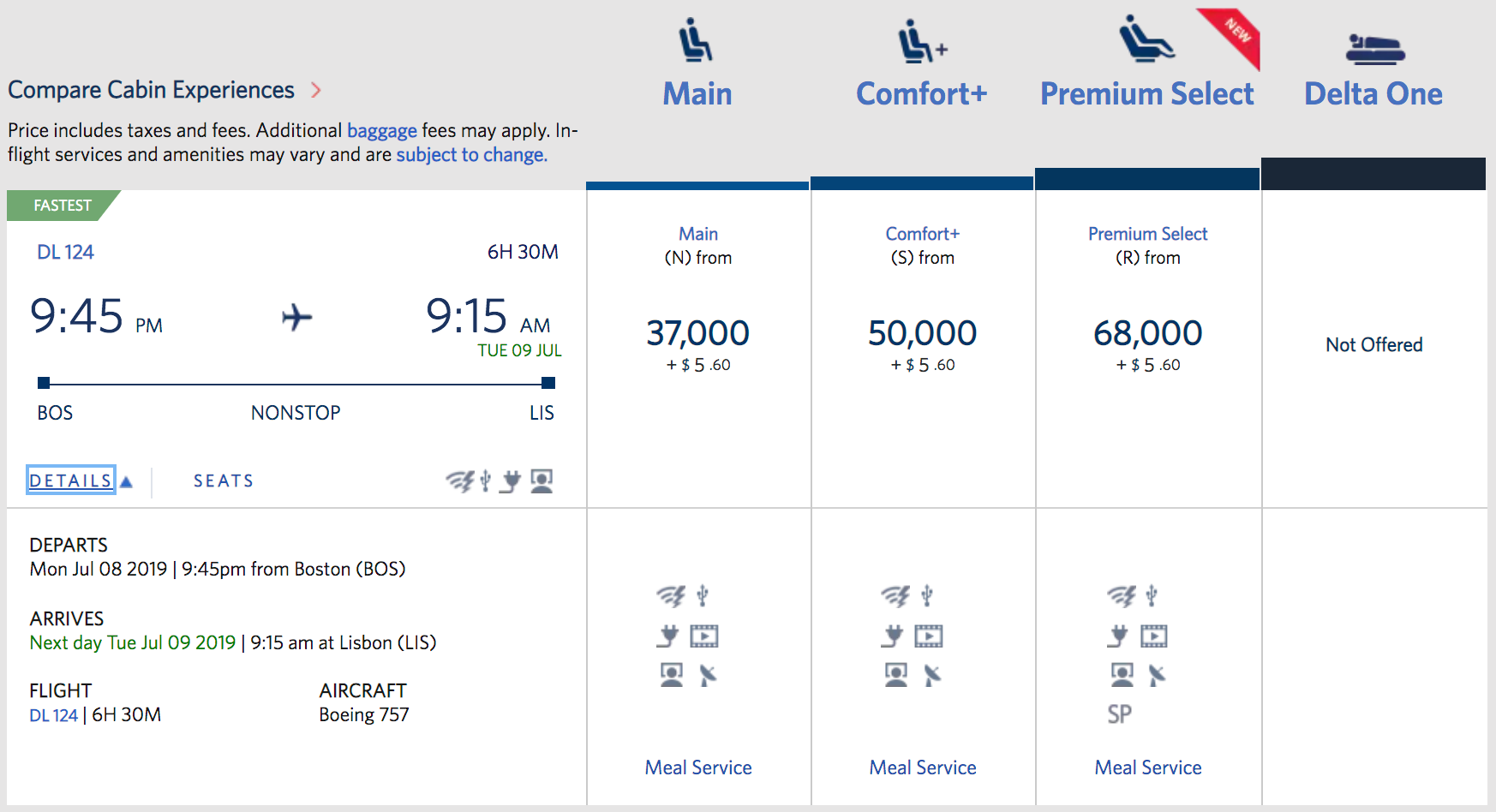Click the Premium Select recliner icon
Image resolution: width=1496 pixels, height=812 pixels.
coord(1146,39)
